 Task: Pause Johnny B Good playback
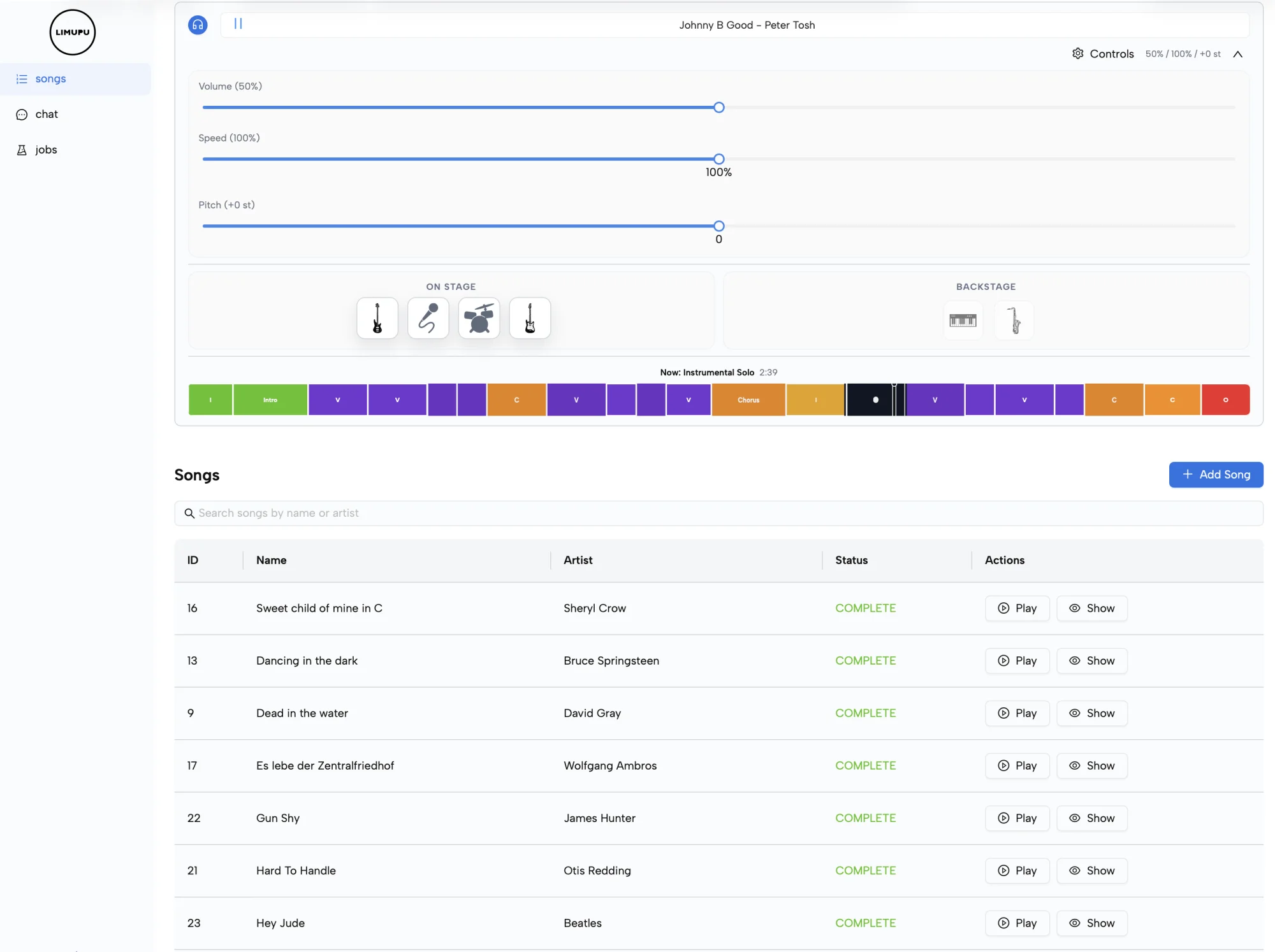coord(238,24)
